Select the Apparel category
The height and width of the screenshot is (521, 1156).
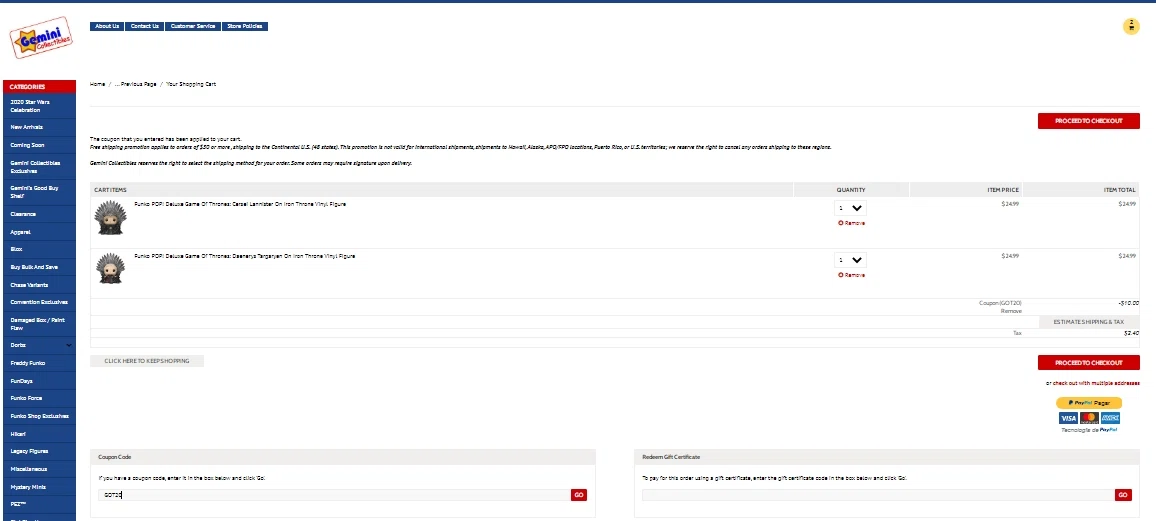pos(39,232)
